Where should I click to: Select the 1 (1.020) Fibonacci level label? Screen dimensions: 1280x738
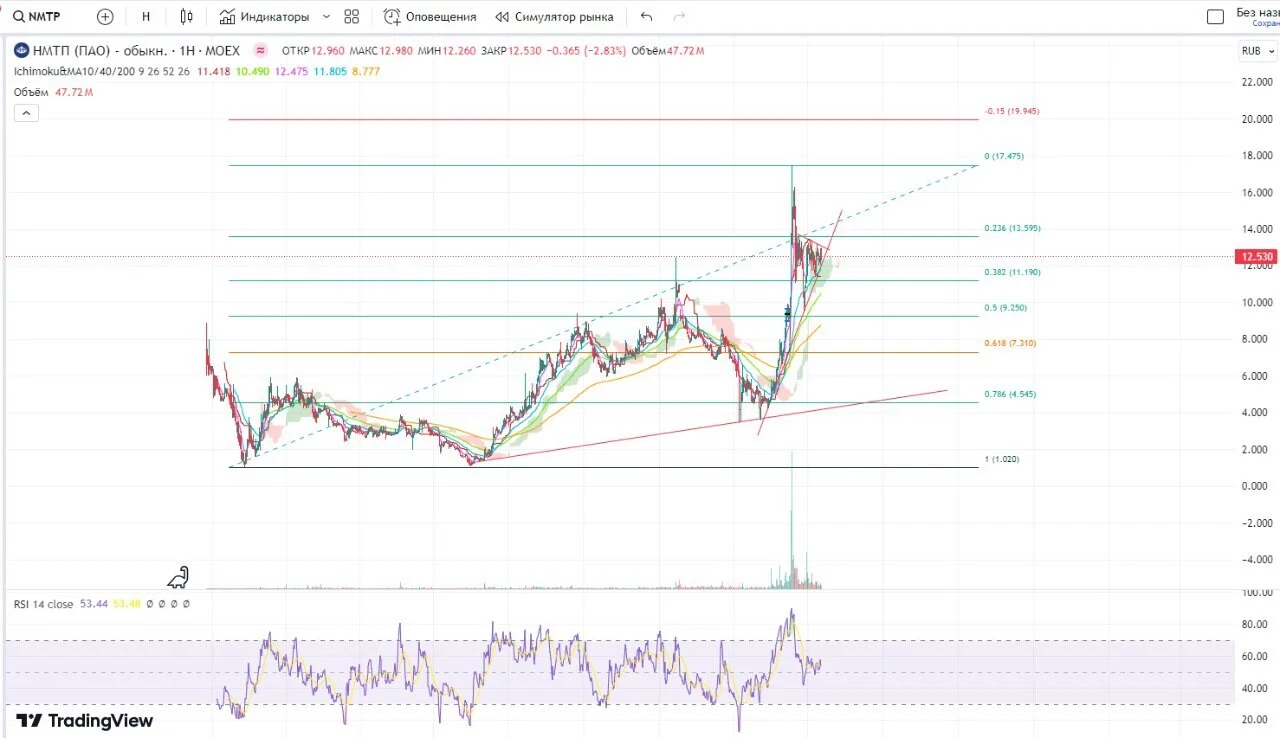point(1002,459)
